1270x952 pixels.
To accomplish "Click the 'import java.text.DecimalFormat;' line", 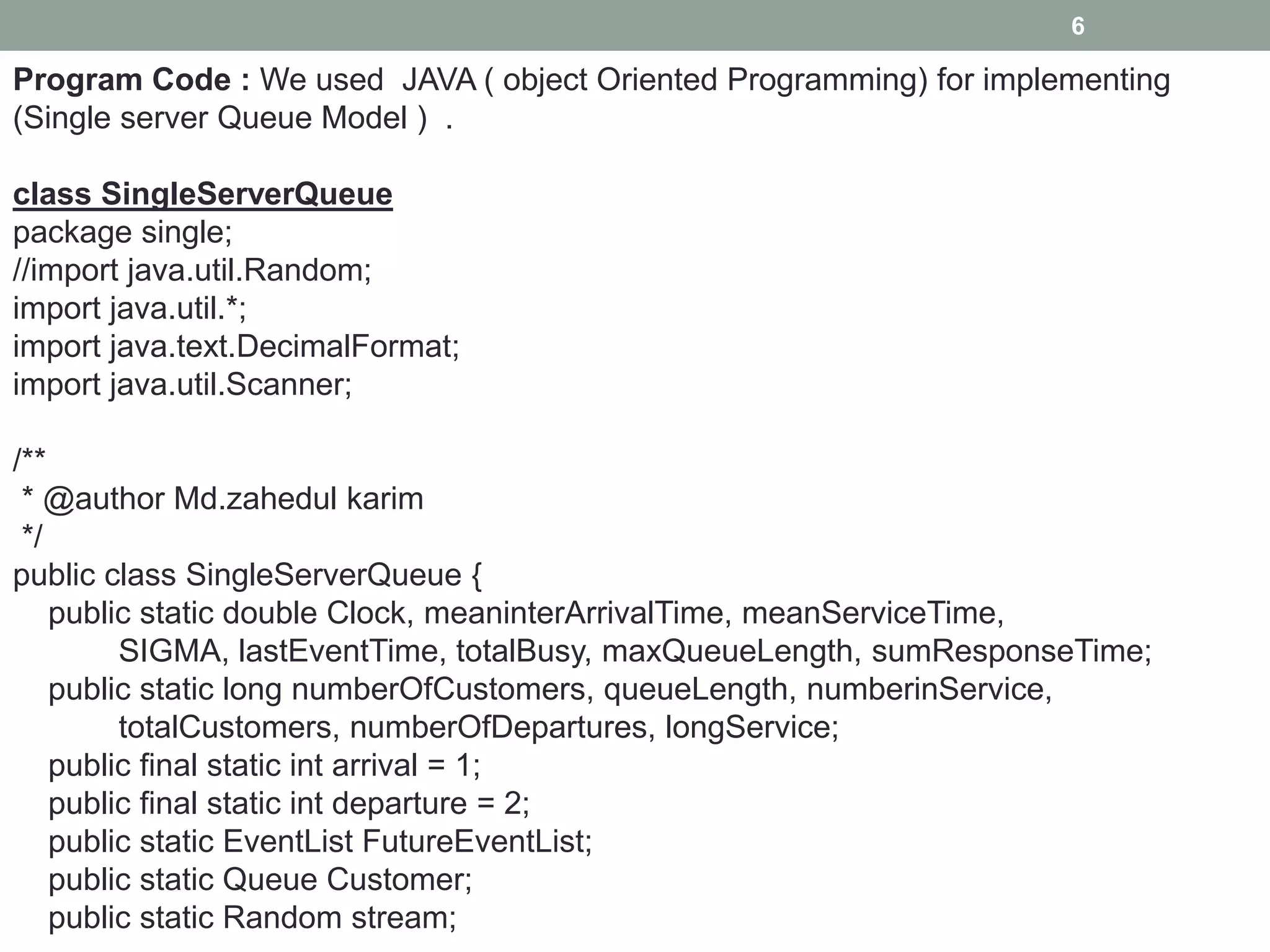I will click(236, 346).
